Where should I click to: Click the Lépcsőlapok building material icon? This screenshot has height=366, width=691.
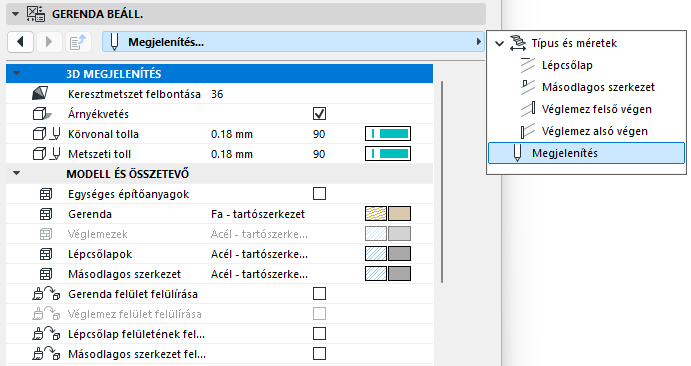[46, 254]
